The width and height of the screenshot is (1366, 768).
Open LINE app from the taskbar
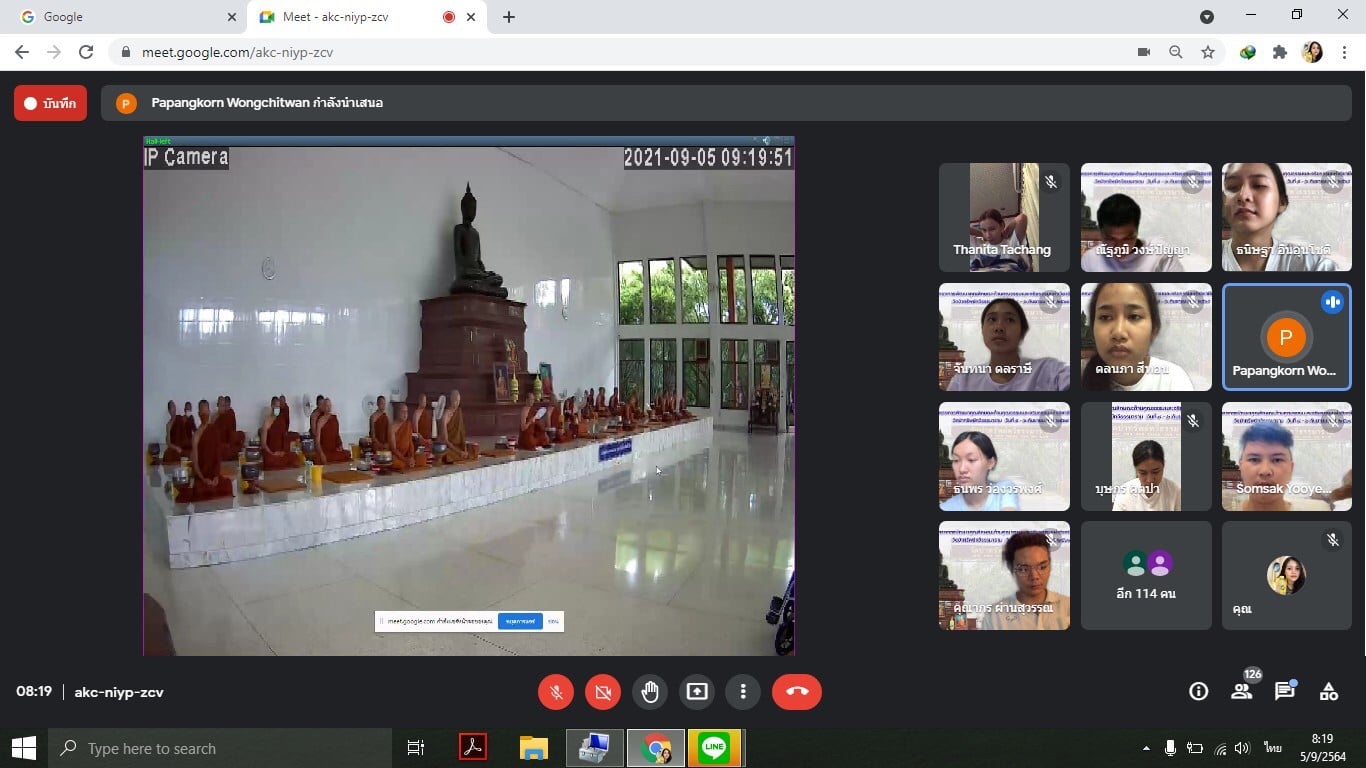click(x=714, y=748)
